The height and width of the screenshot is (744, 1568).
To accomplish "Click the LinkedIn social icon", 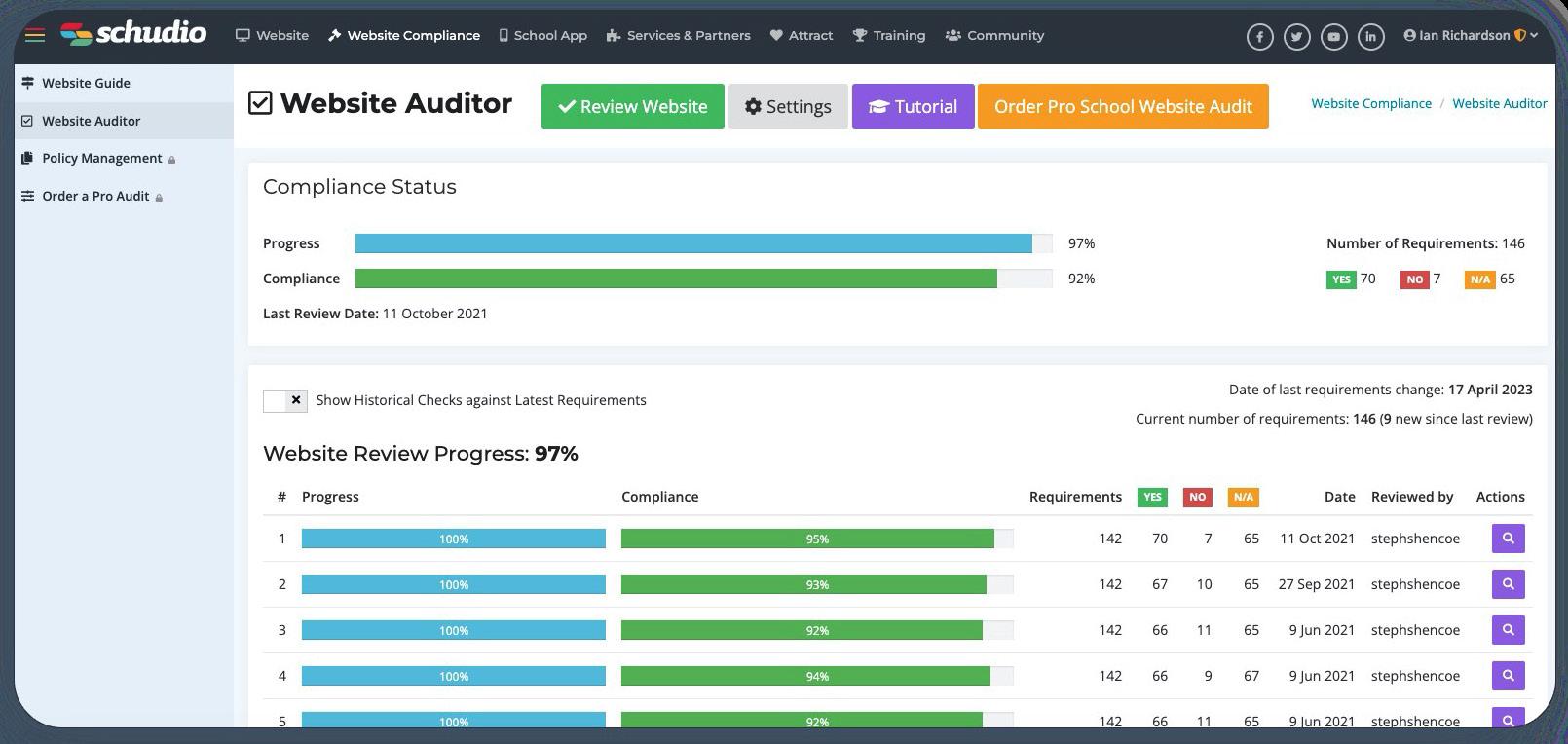I will [1370, 37].
